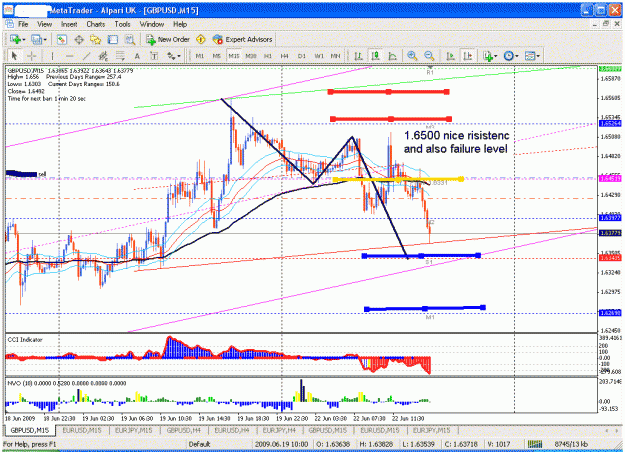Expand the Profiles dropdown arrow
The image size is (625, 452).
click(x=45, y=39)
